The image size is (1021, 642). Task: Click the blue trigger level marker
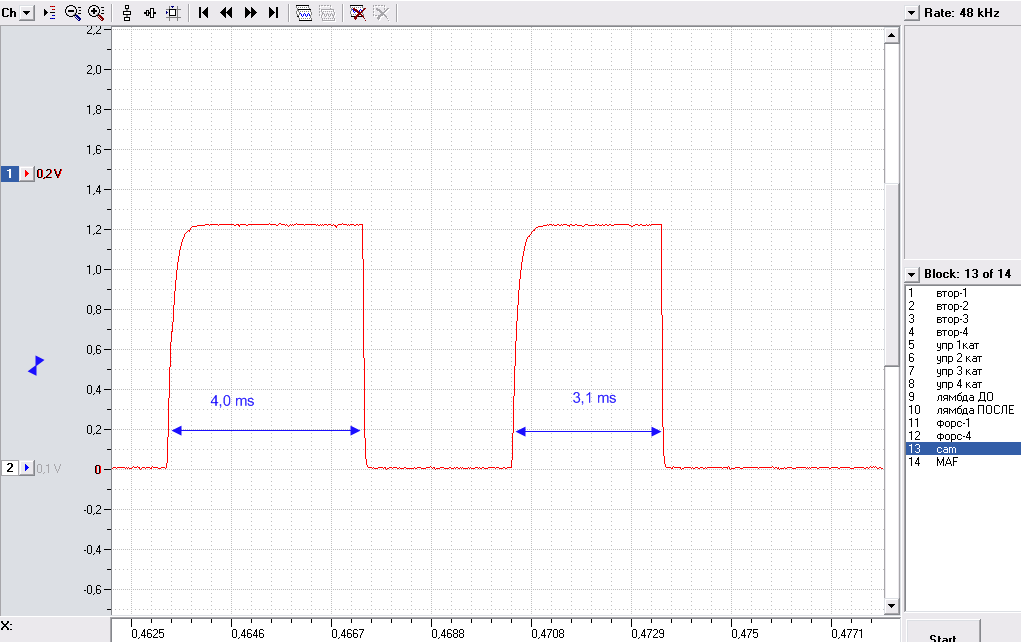pos(36,366)
